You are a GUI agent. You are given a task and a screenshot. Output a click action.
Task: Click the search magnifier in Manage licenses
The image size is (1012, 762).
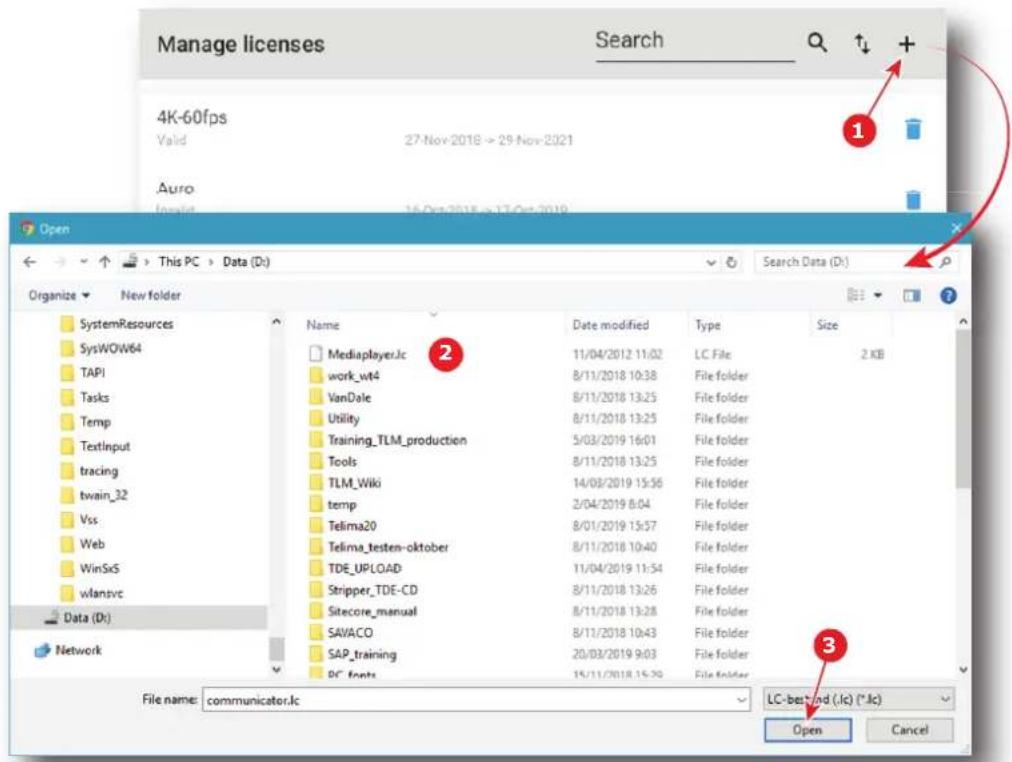(x=817, y=43)
